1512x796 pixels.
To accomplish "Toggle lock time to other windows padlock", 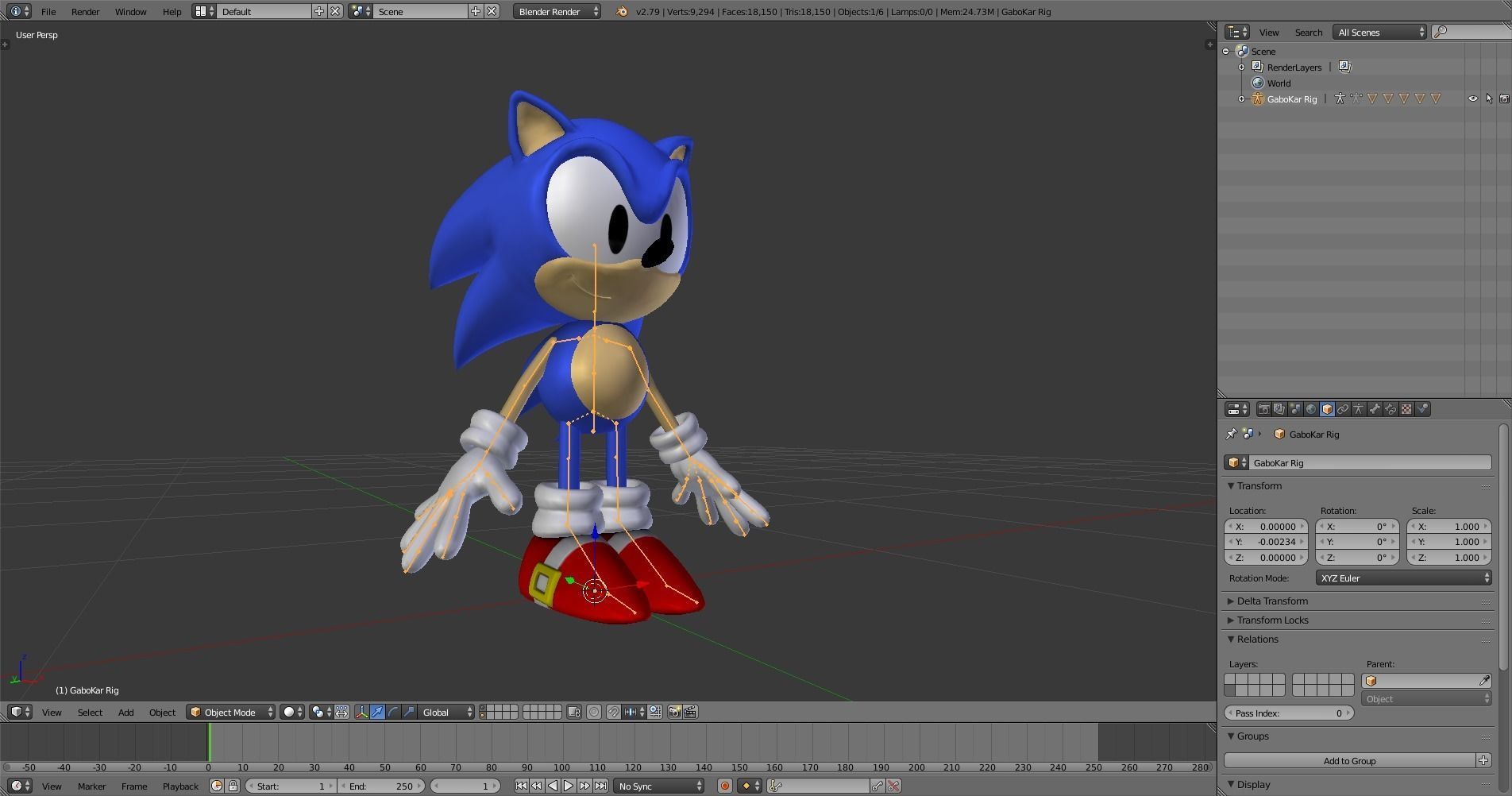I will (x=233, y=786).
